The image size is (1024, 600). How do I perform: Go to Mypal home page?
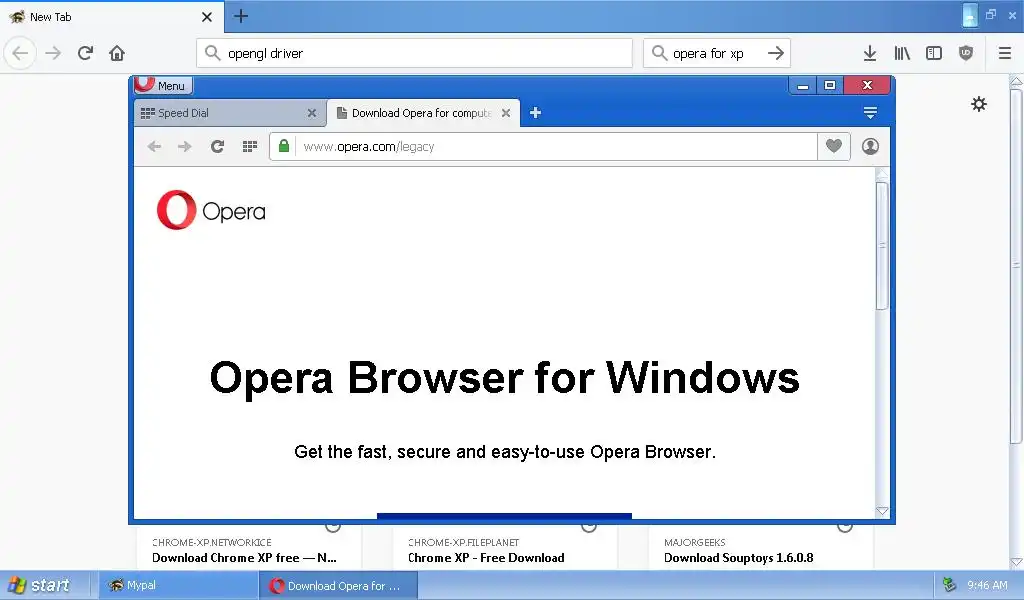tap(117, 53)
